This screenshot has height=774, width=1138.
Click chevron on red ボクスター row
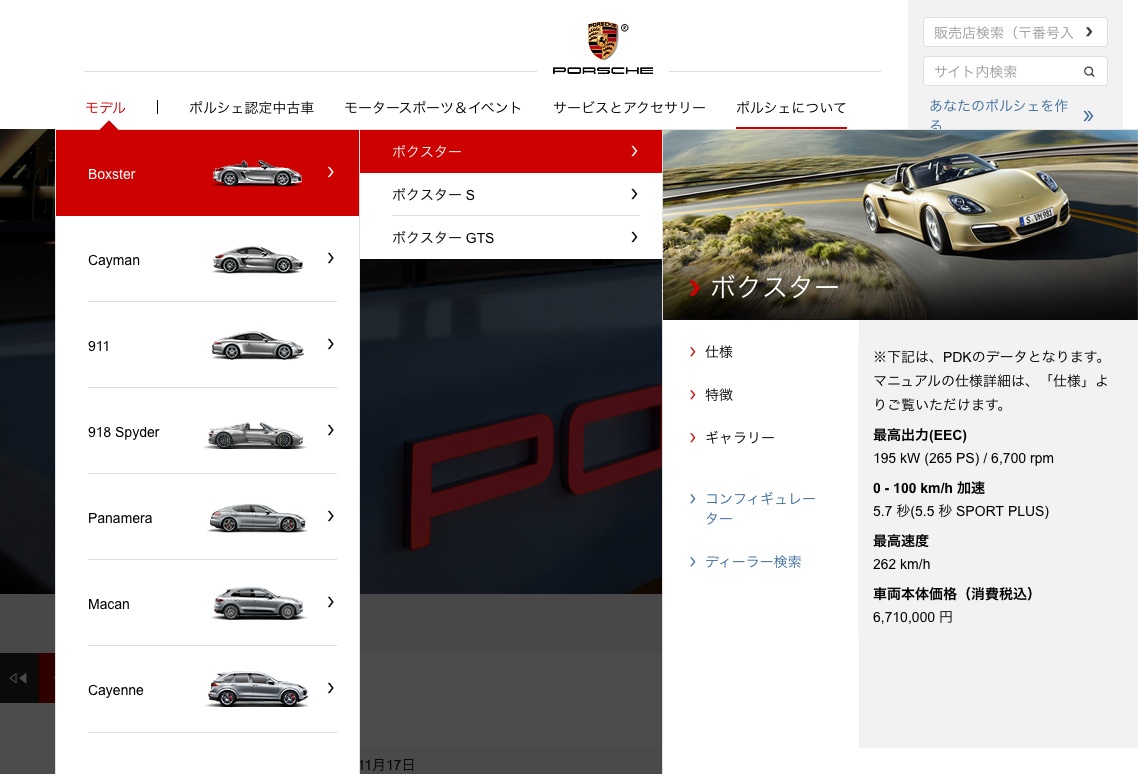click(x=634, y=151)
